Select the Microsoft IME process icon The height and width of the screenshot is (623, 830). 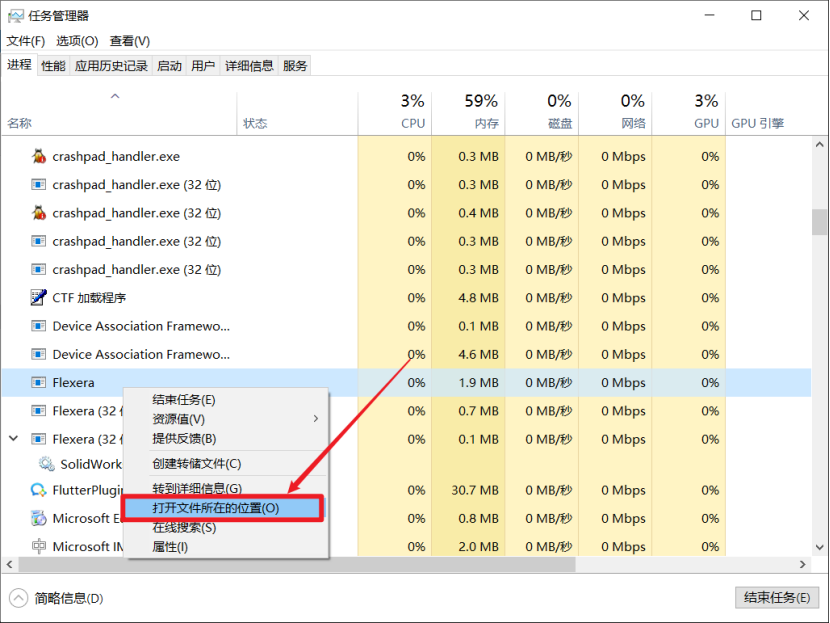(x=38, y=546)
